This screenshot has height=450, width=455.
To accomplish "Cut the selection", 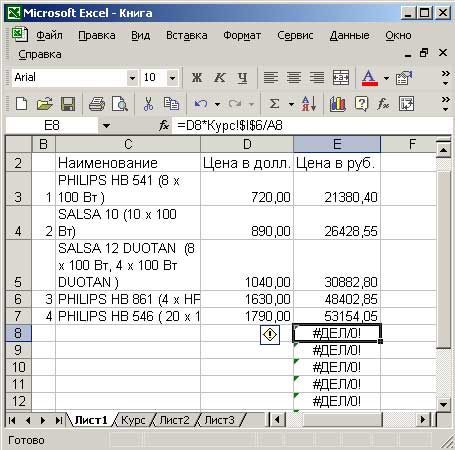I will point(148,104).
